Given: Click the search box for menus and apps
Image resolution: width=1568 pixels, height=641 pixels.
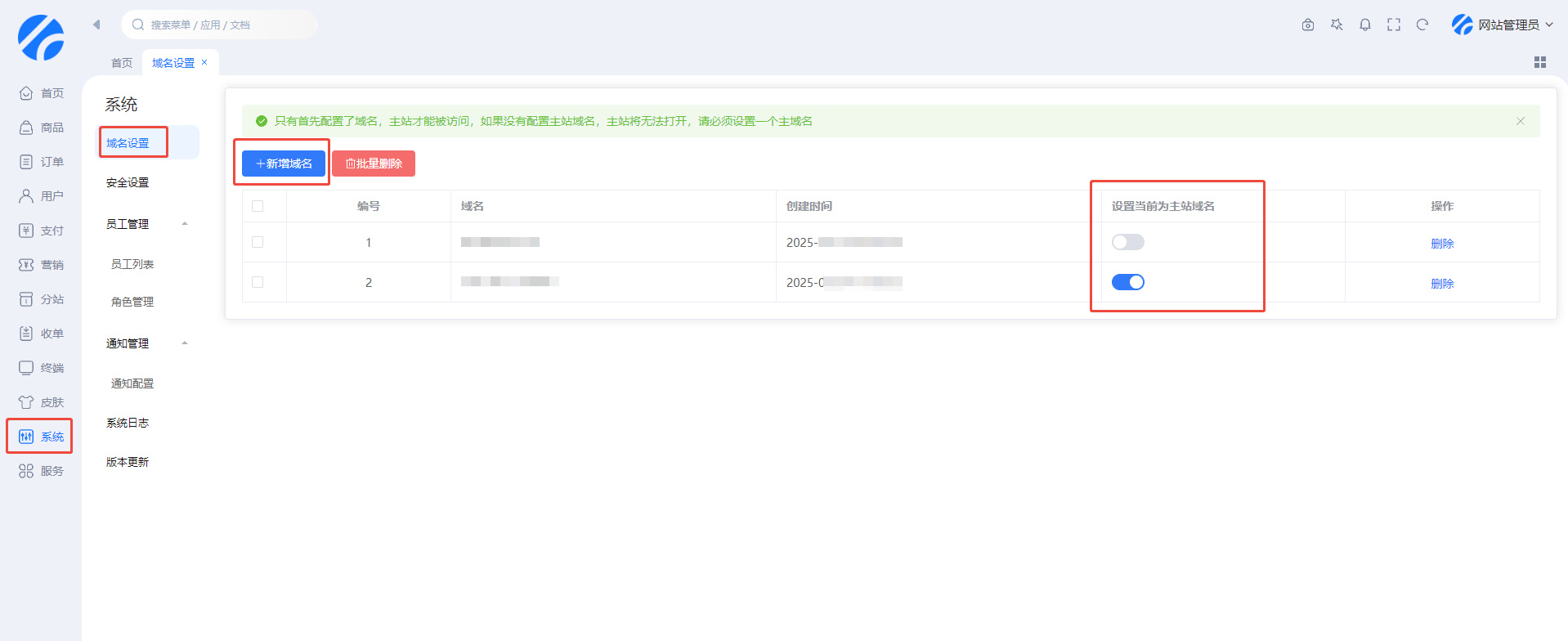Looking at the screenshot, I should [221, 25].
